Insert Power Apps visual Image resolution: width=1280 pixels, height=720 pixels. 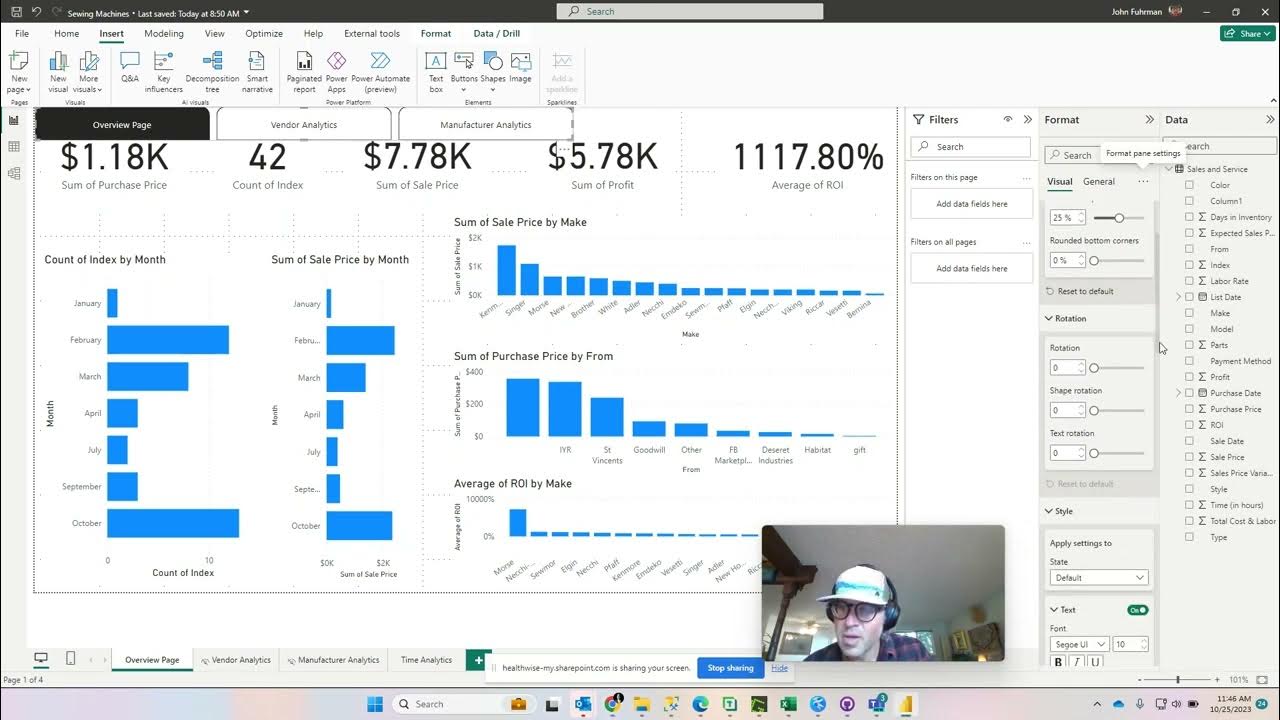[337, 71]
